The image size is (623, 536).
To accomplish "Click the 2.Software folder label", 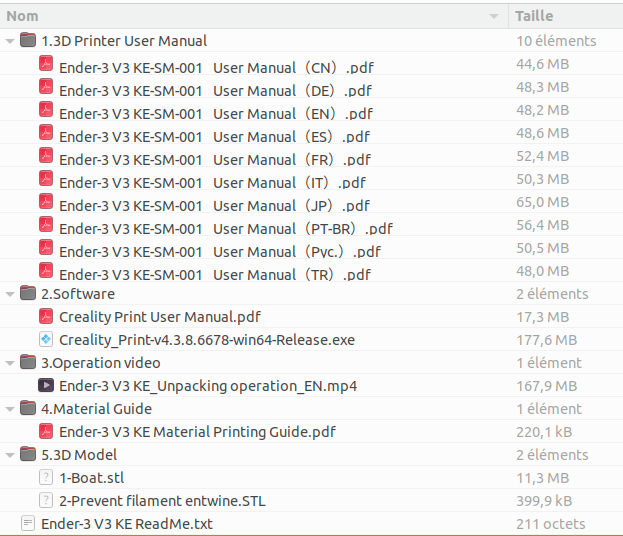I will 78,294.
